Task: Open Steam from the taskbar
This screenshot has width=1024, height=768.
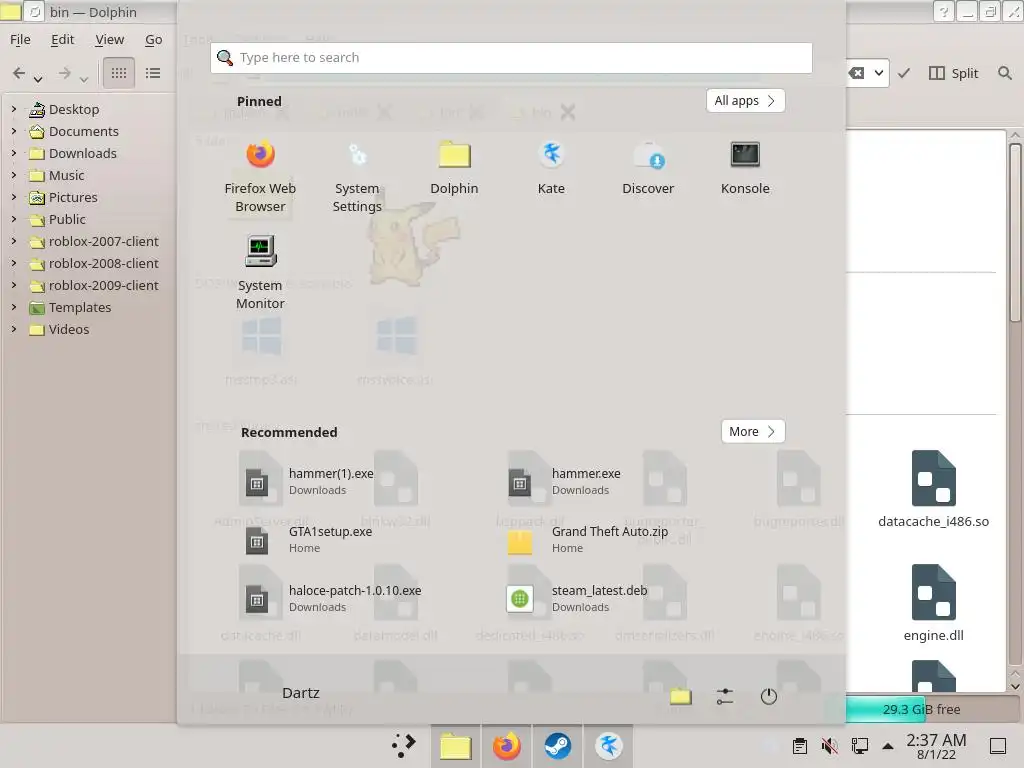Action: (x=558, y=746)
